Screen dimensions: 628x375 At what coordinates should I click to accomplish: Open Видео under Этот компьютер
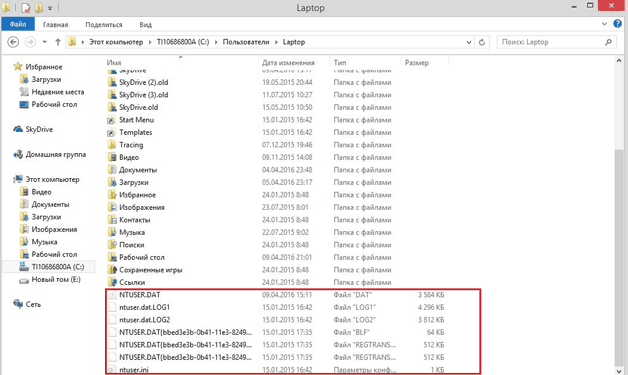tap(41, 192)
